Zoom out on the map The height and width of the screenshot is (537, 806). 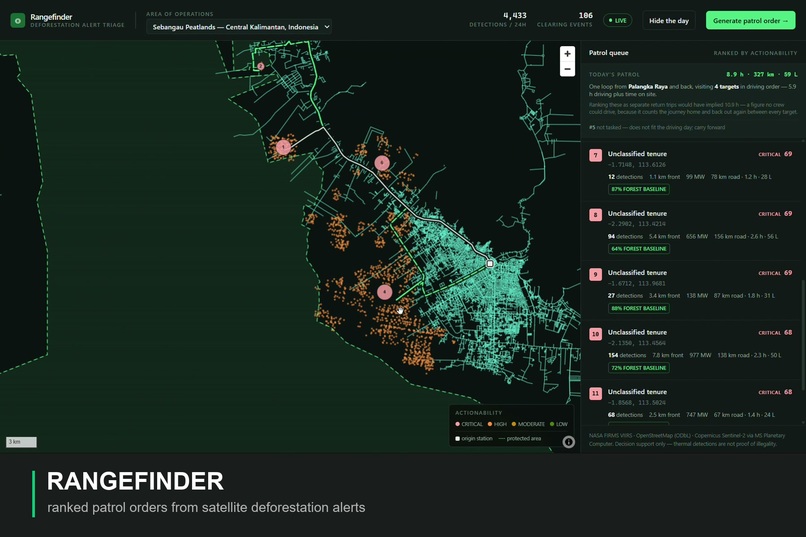click(567, 69)
